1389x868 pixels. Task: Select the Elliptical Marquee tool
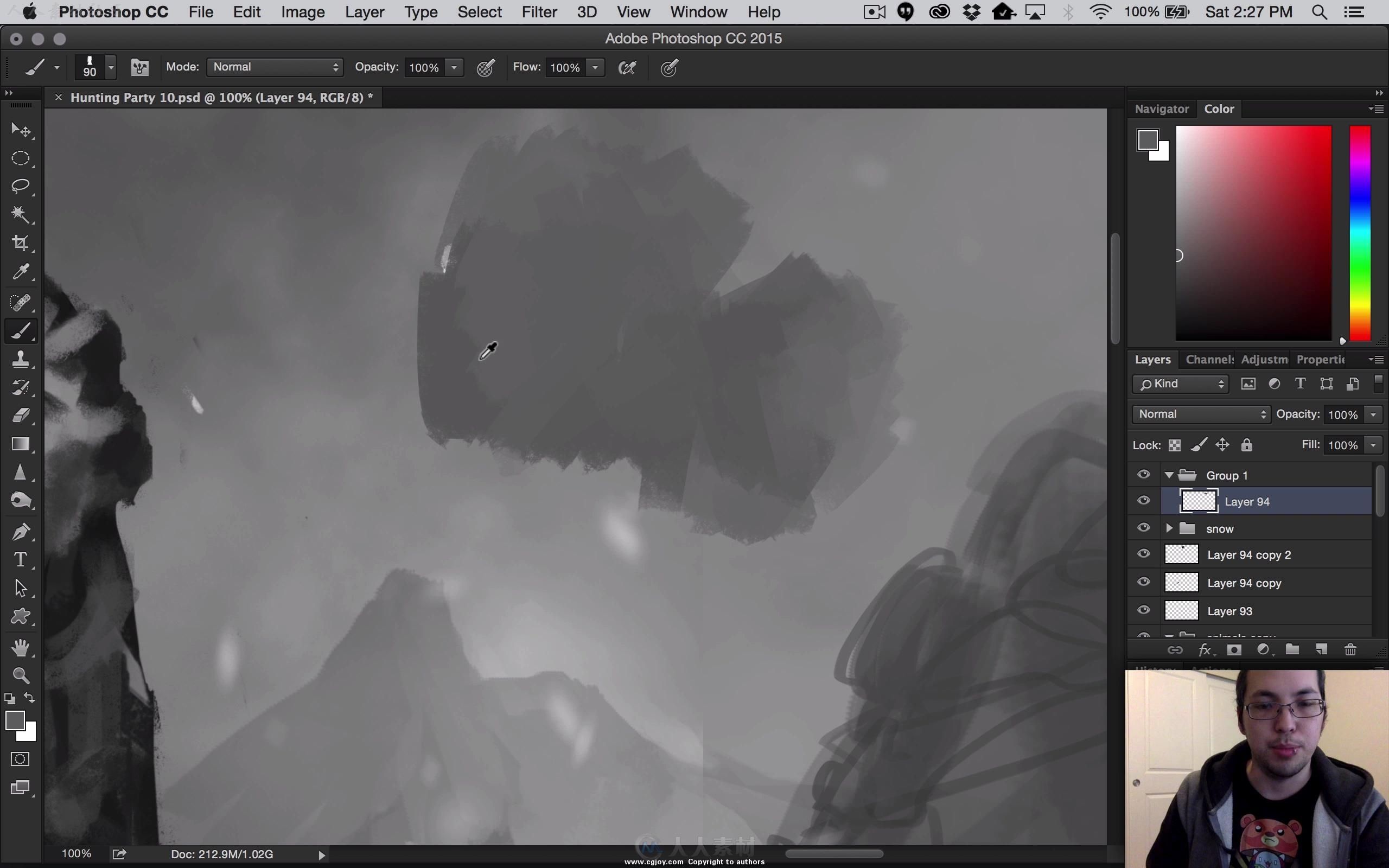pos(21,158)
